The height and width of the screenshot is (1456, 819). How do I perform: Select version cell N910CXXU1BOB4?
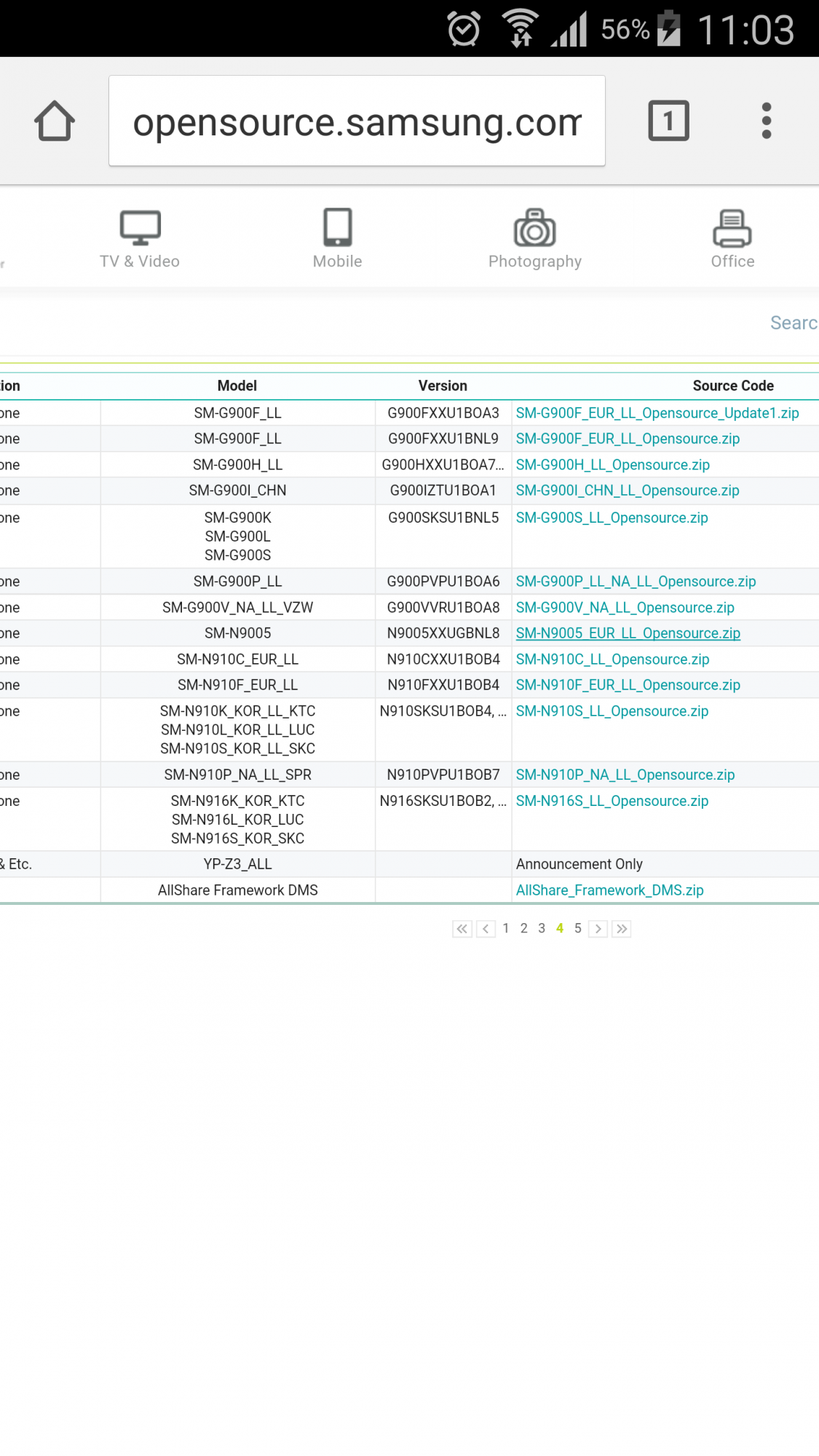coord(443,660)
